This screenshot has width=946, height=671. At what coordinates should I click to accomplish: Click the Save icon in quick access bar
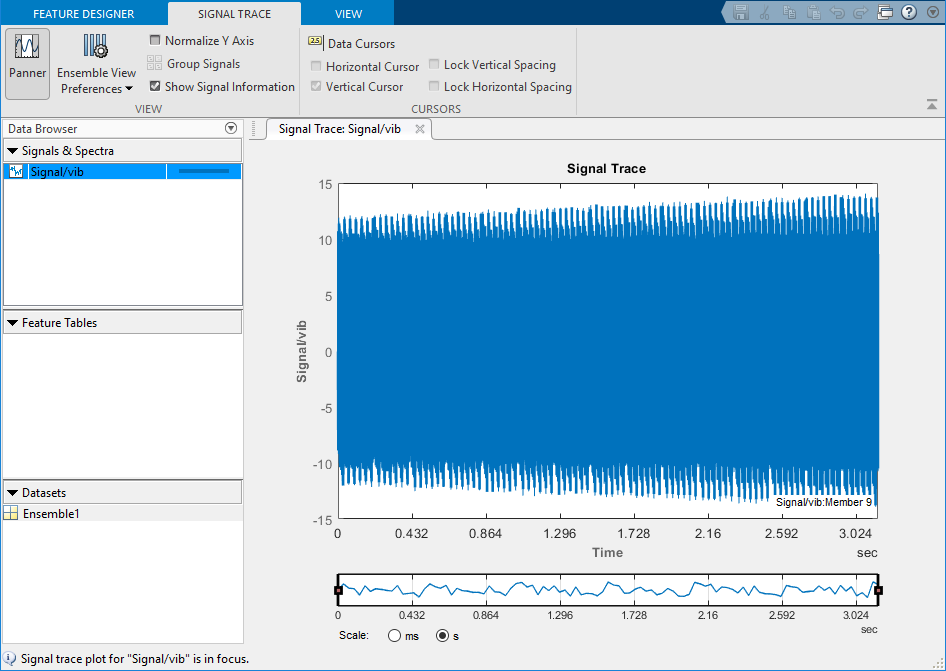point(741,12)
